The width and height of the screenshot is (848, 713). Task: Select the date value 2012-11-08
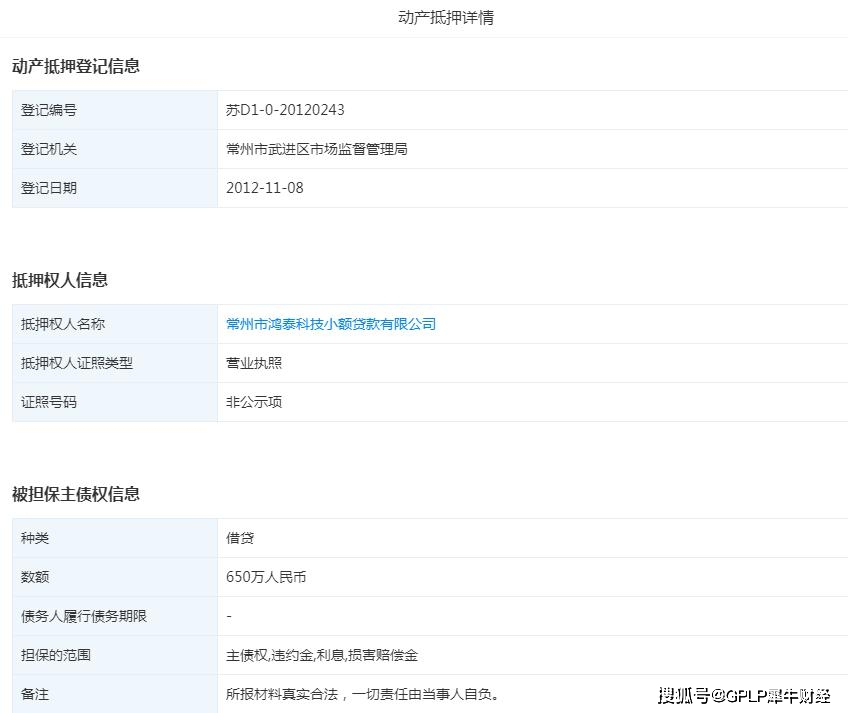tap(264, 188)
